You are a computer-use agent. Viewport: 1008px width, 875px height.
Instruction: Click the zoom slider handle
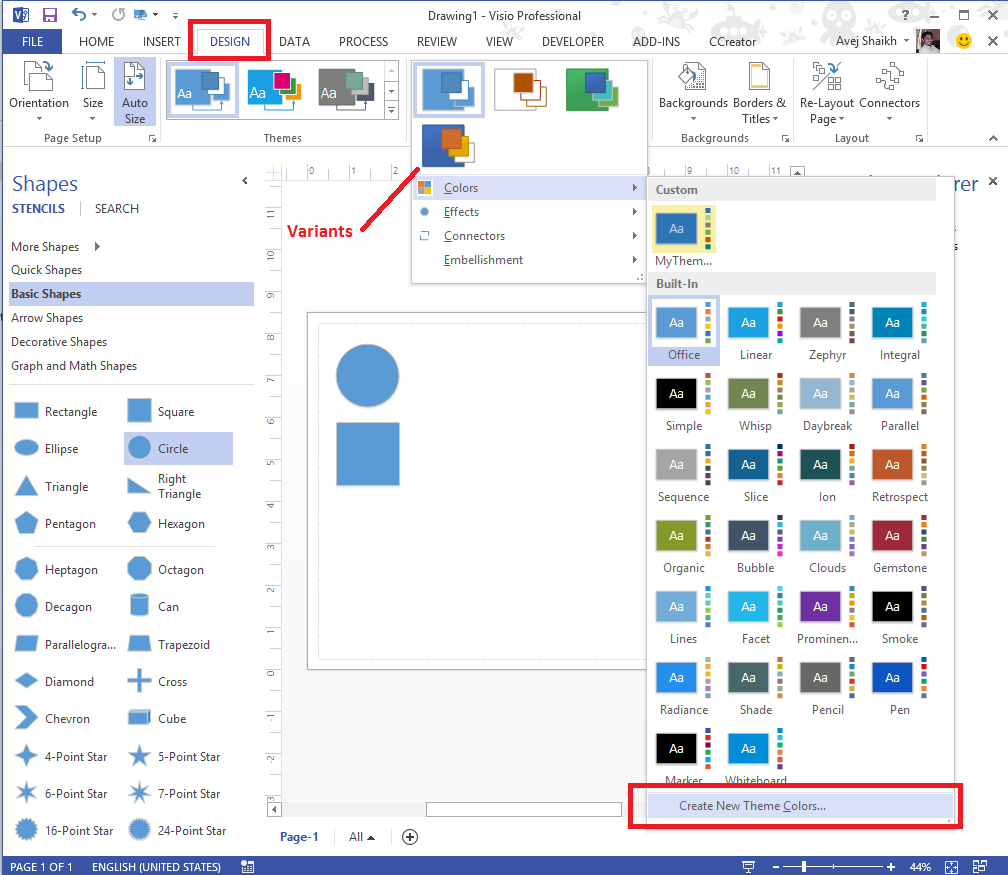click(x=804, y=867)
